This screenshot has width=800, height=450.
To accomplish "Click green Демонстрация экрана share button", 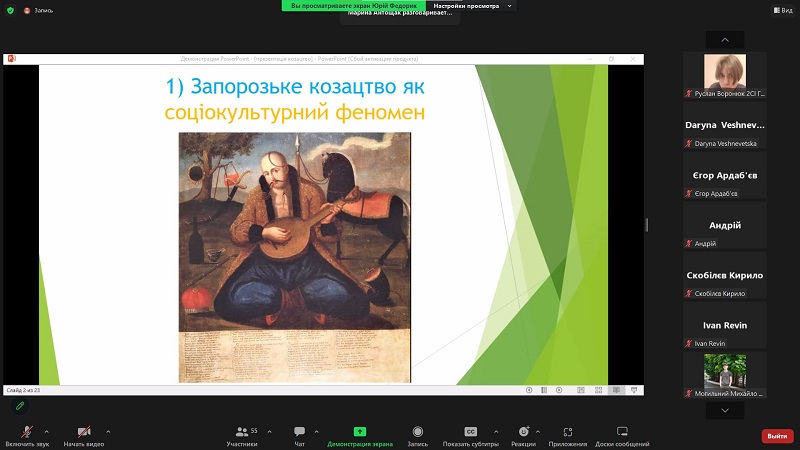I will point(360,436).
